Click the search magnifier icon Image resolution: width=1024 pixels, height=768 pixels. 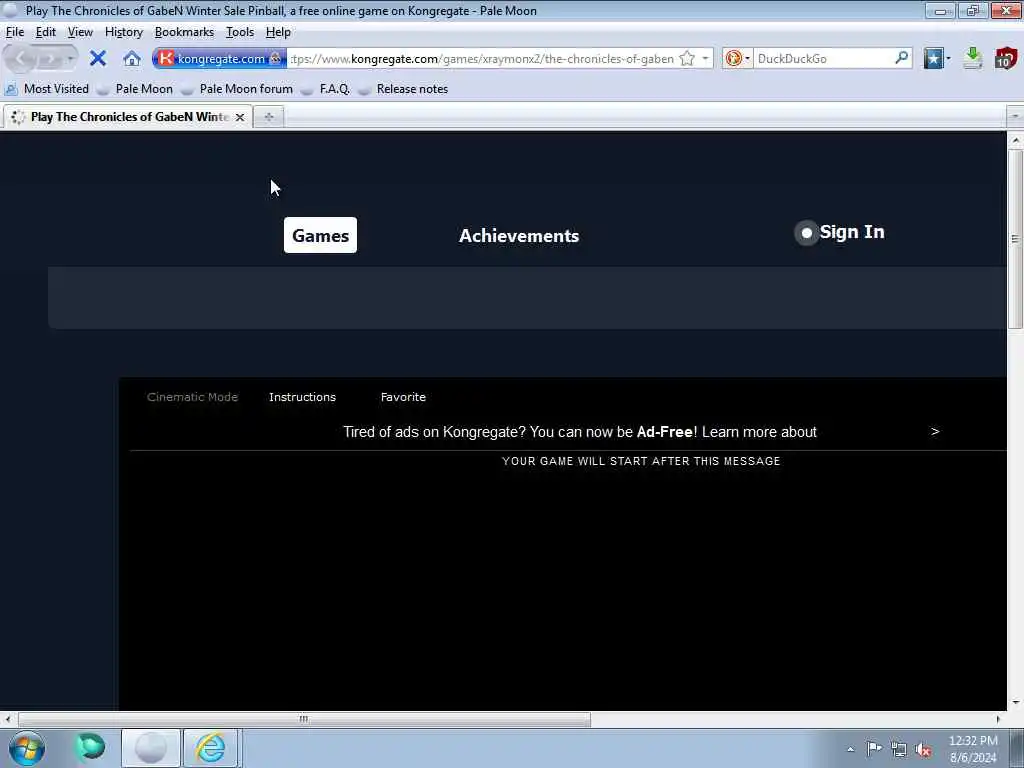tap(901, 58)
